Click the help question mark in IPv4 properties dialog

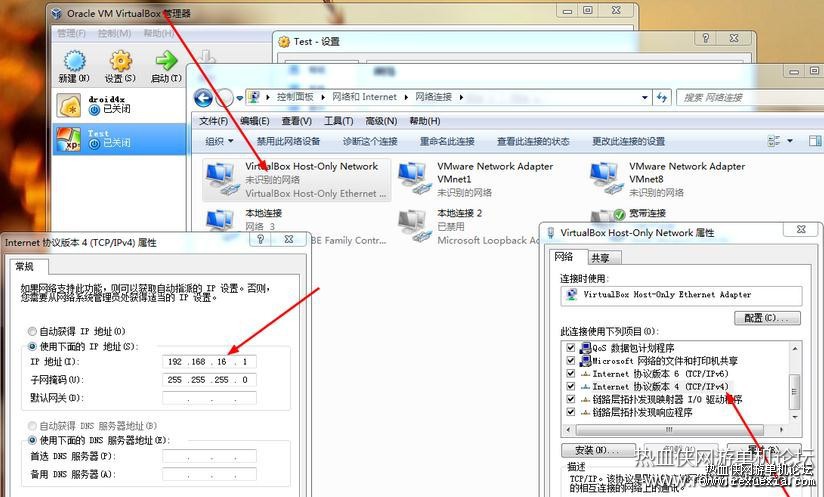click(260, 239)
